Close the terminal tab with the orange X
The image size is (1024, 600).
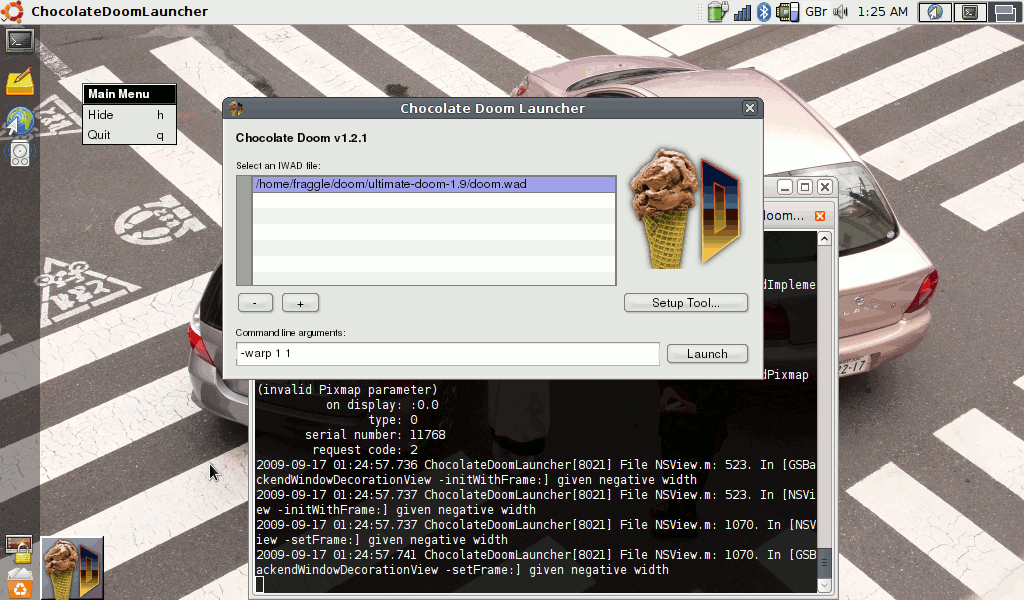[x=820, y=216]
